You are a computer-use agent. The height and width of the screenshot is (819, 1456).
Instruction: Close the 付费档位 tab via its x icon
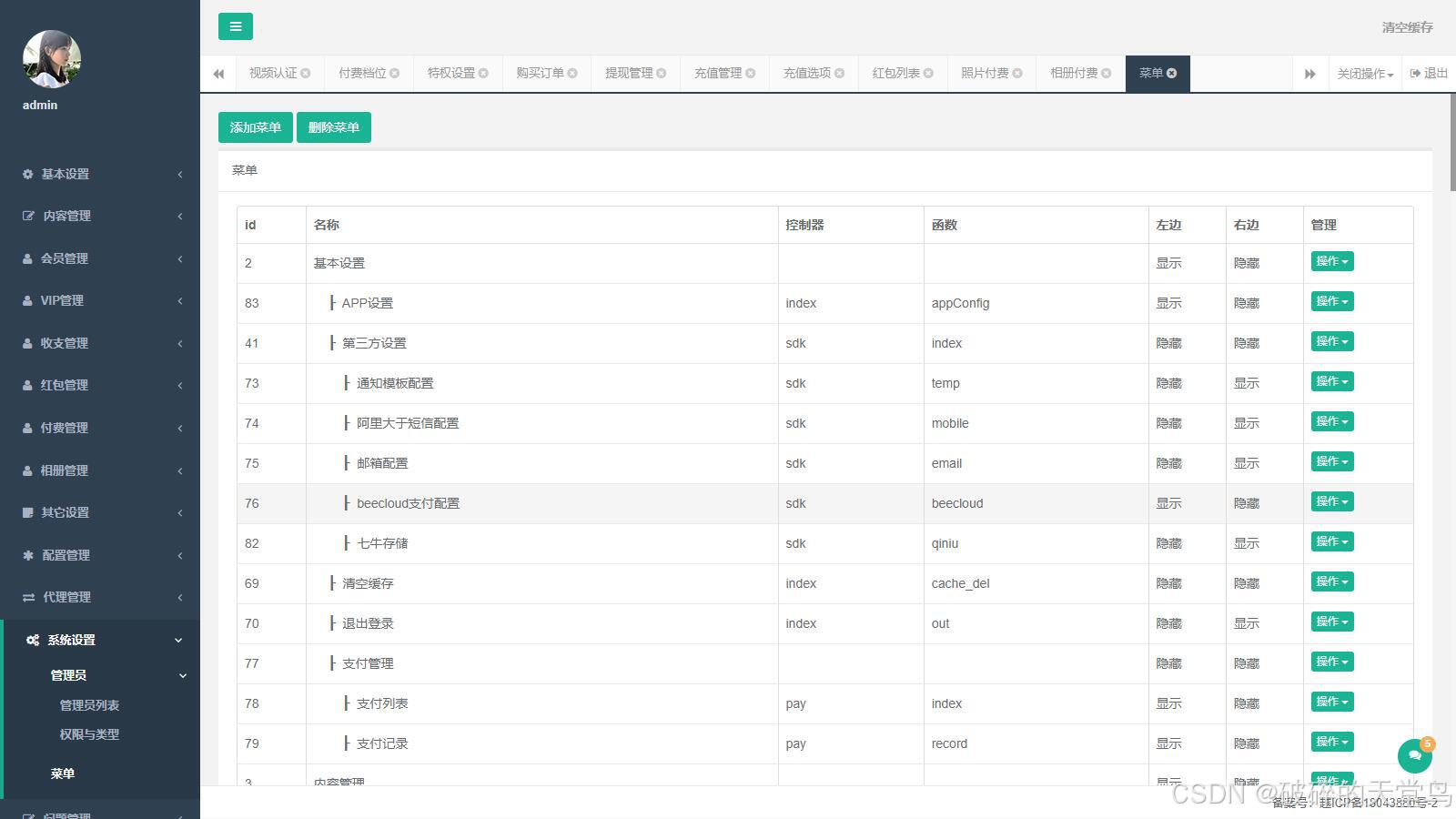[x=395, y=74]
